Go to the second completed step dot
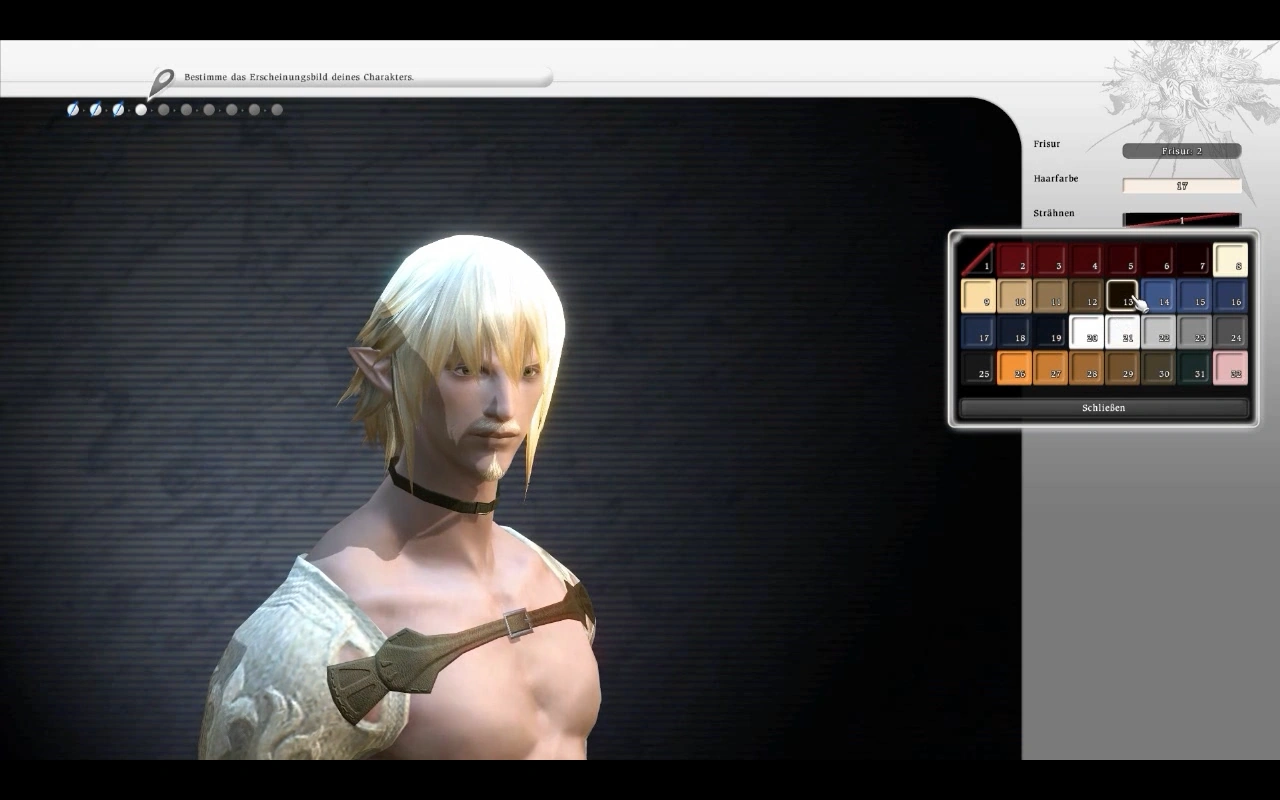 click(x=96, y=110)
